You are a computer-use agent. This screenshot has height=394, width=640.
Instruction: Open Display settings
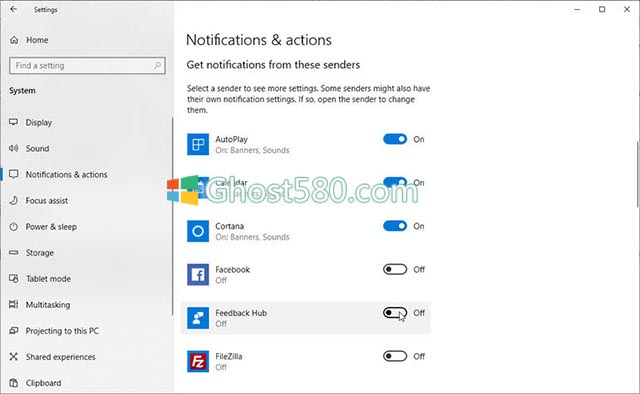(39, 122)
